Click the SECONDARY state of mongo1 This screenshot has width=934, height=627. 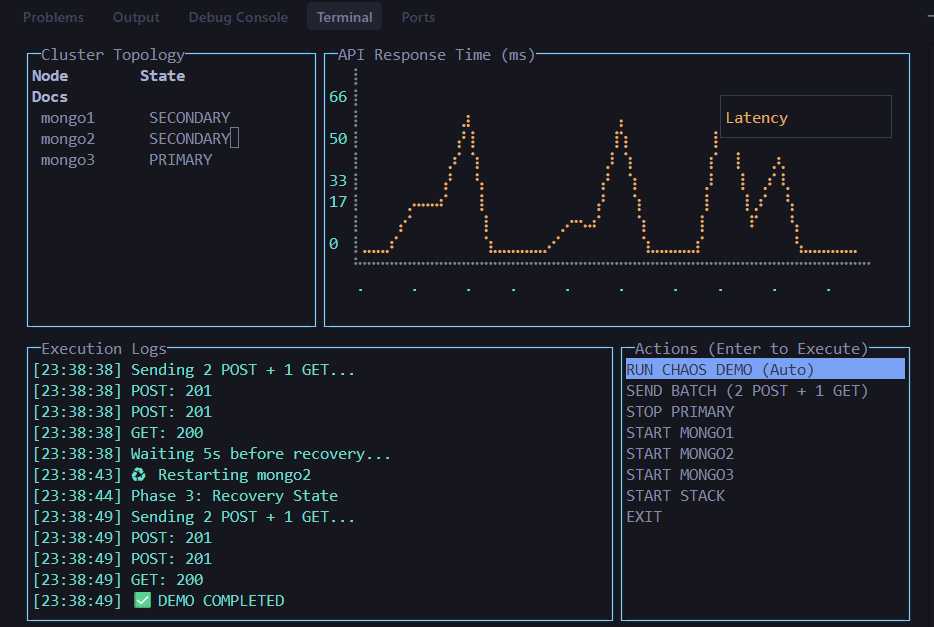point(189,118)
